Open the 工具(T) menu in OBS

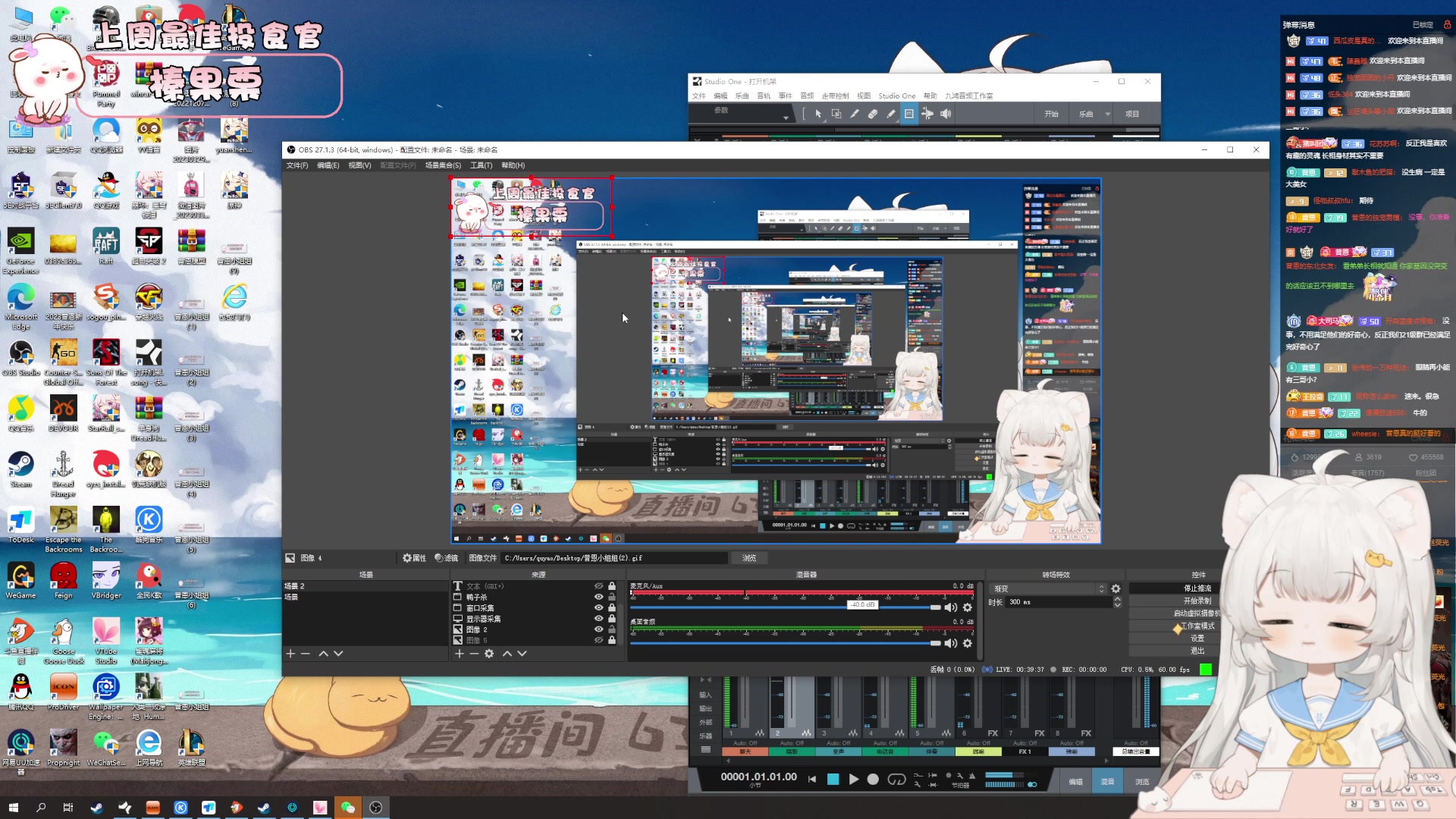(481, 165)
